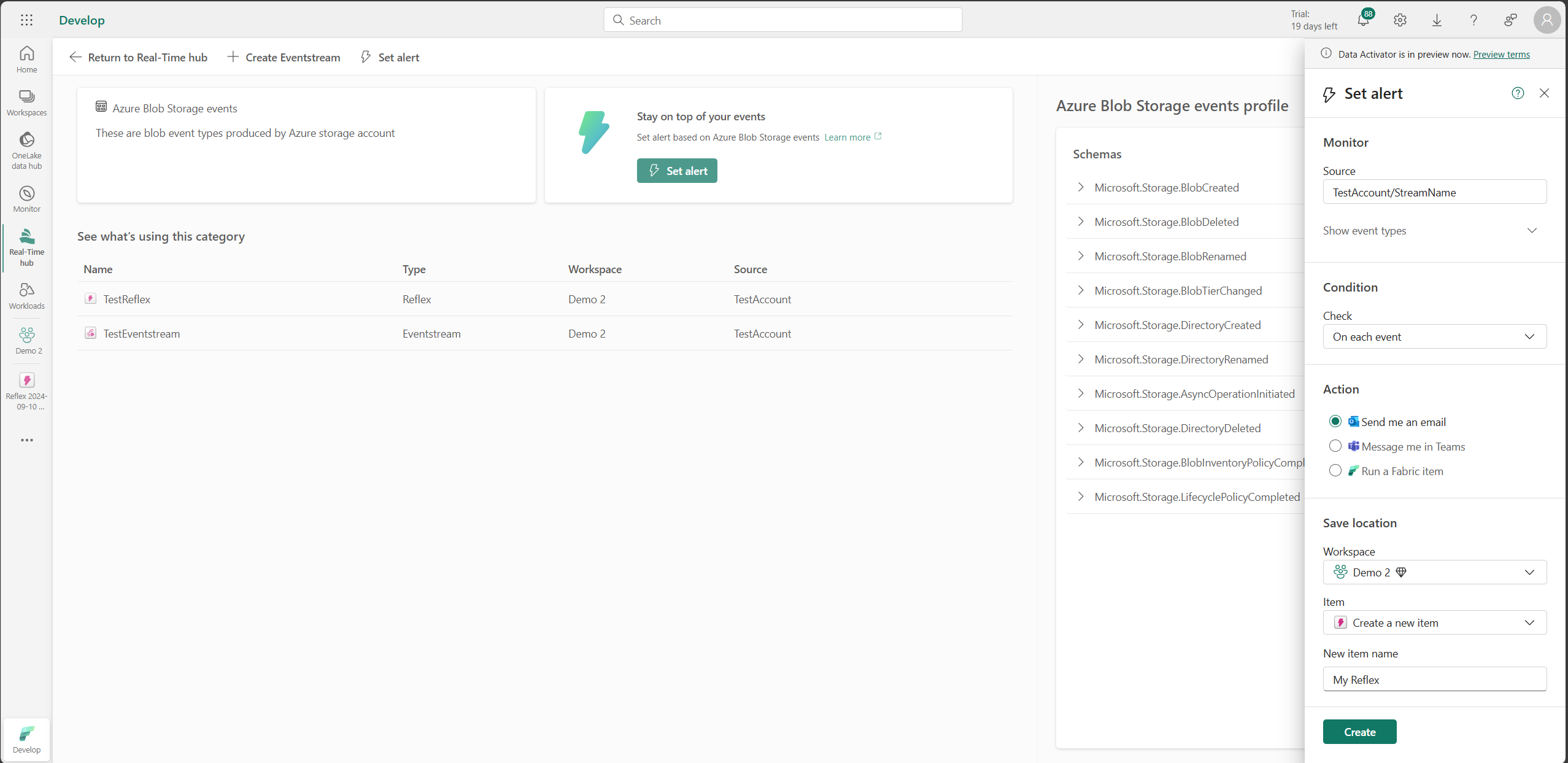Select Message me in Teams radio

pos(1335,446)
